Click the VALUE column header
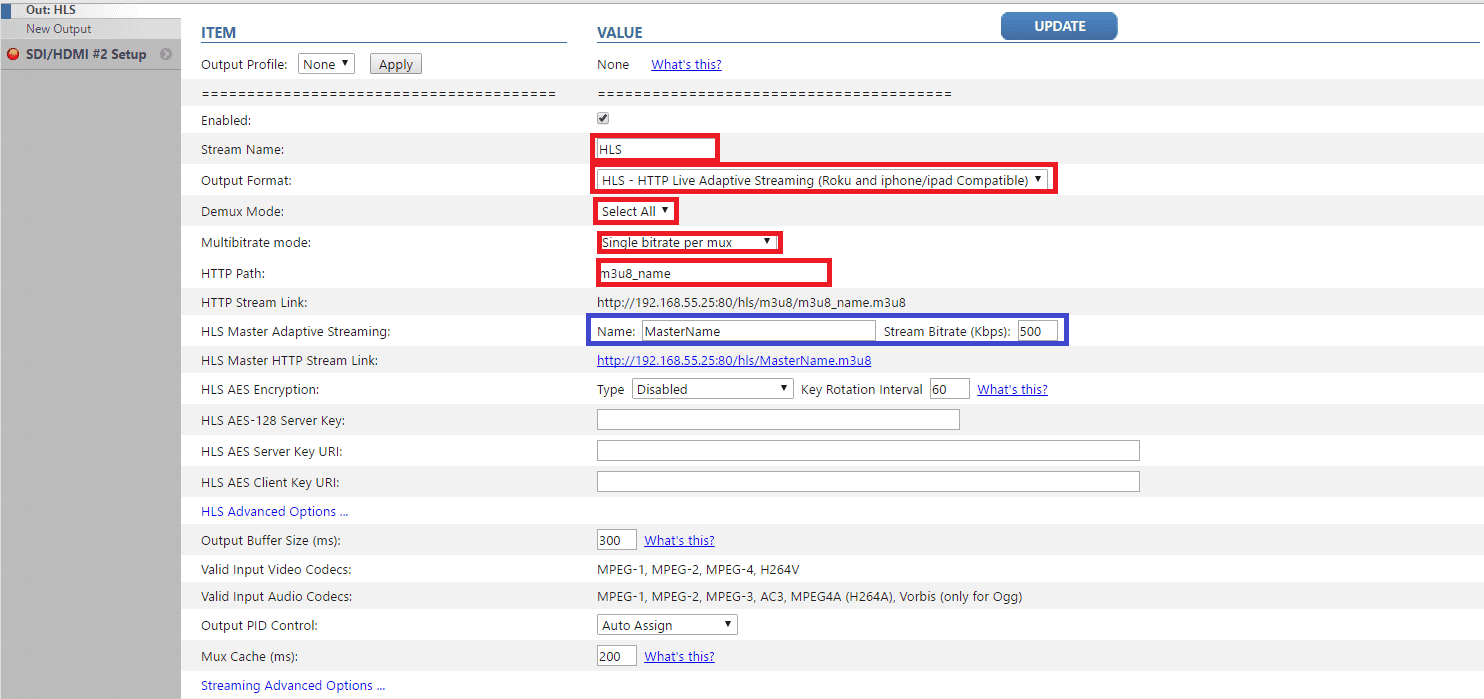This screenshot has height=699, width=1484. (x=620, y=32)
